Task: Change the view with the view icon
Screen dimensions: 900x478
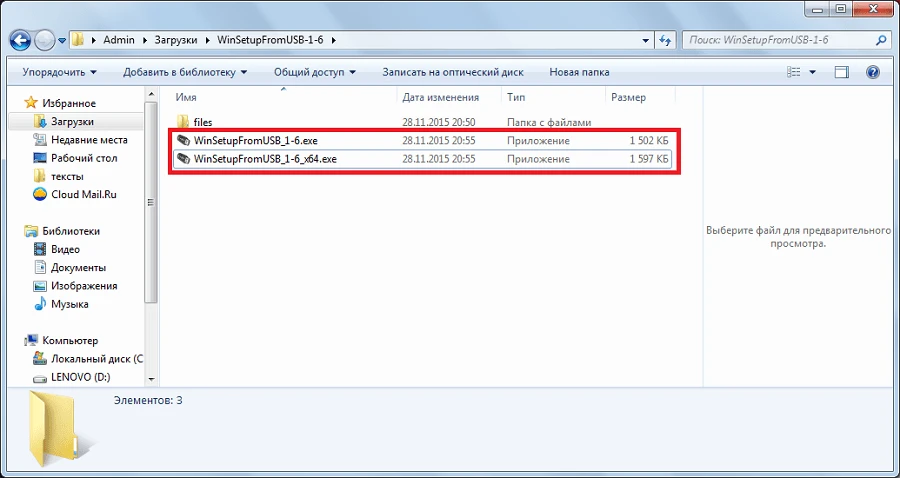Action: coord(794,72)
